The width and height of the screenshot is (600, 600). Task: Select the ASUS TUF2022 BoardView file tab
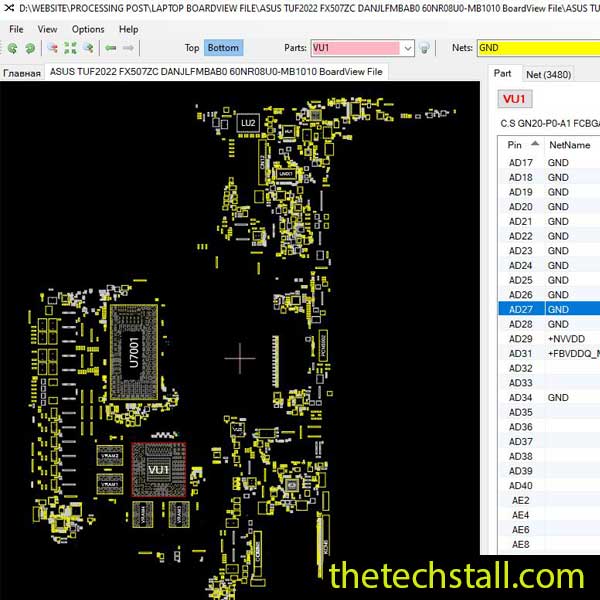tap(216, 72)
